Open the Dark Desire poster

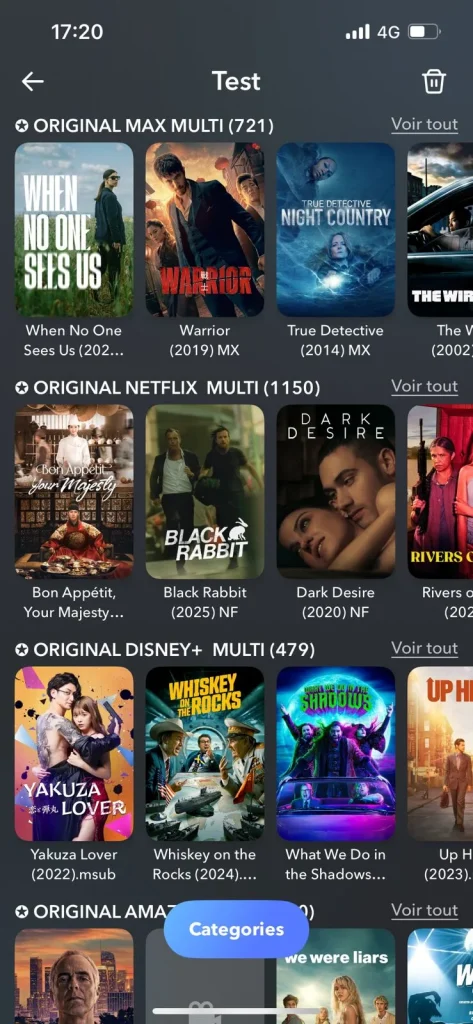click(336, 492)
